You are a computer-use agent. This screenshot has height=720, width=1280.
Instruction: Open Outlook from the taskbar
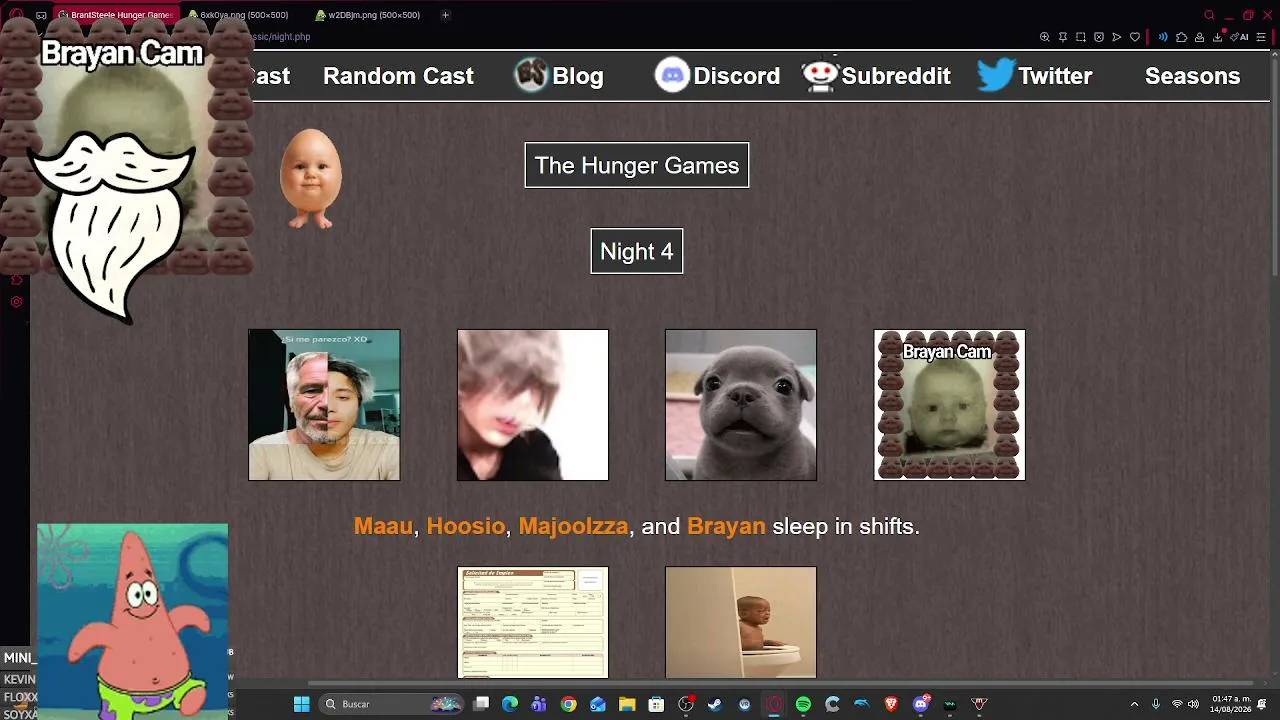(x=597, y=704)
